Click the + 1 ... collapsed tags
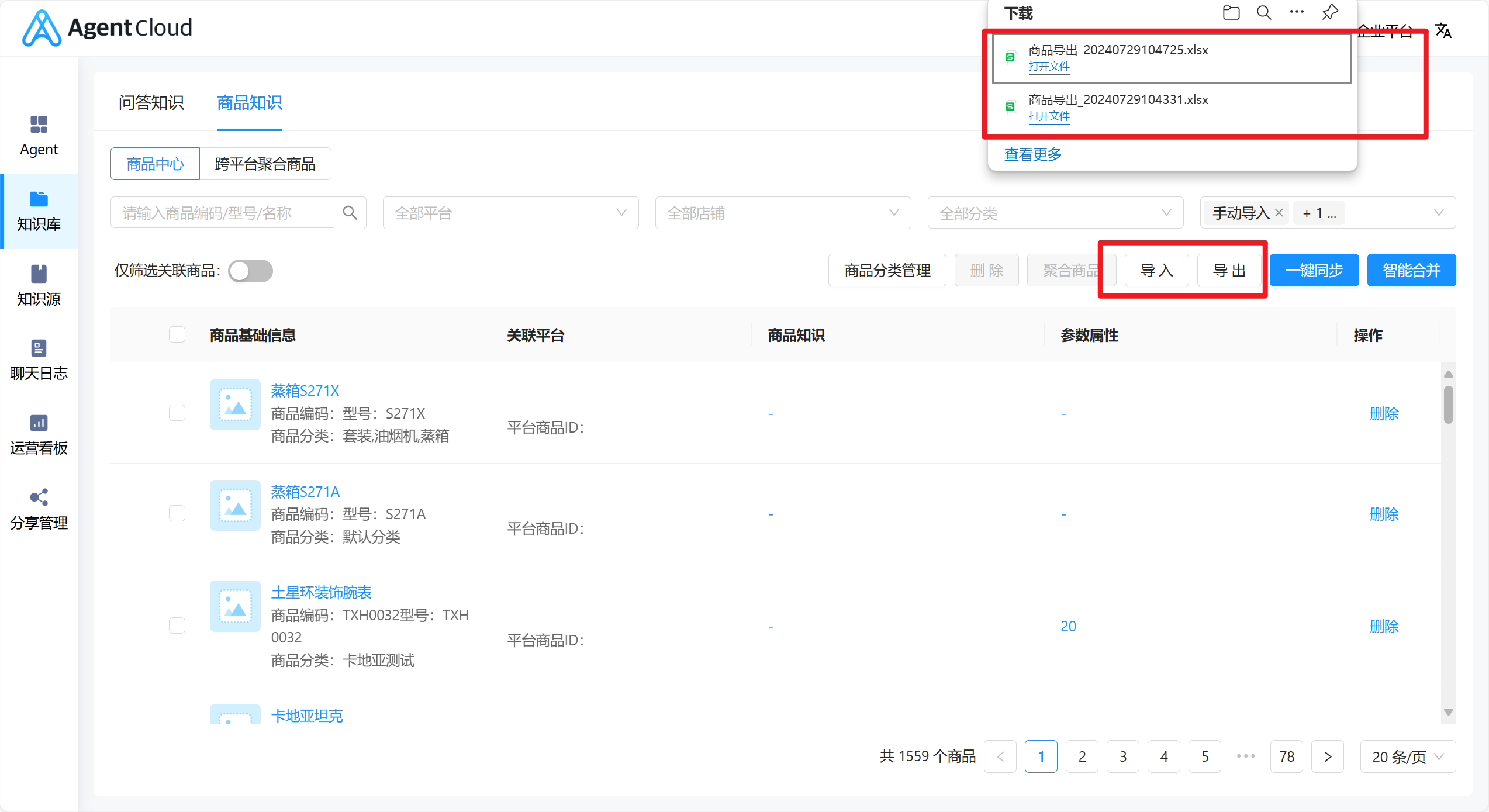This screenshot has width=1489, height=812. coord(1319,213)
